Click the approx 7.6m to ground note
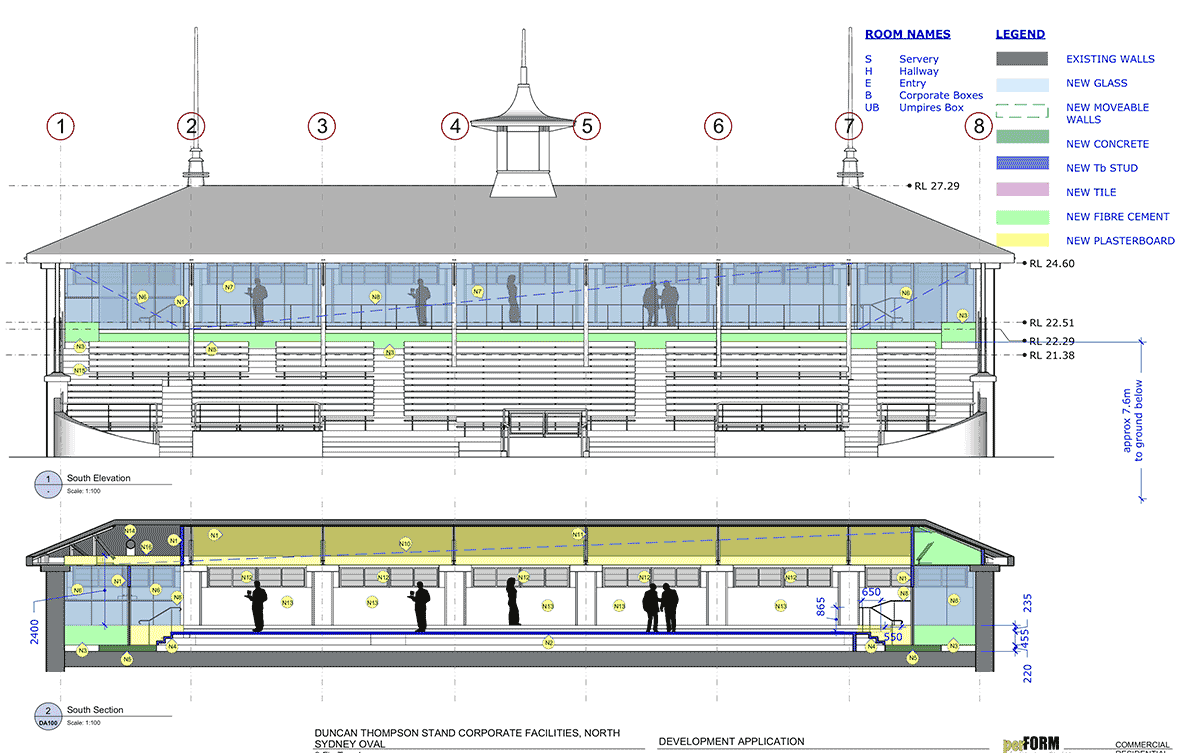 pyautogui.click(x=1131, y=420)
